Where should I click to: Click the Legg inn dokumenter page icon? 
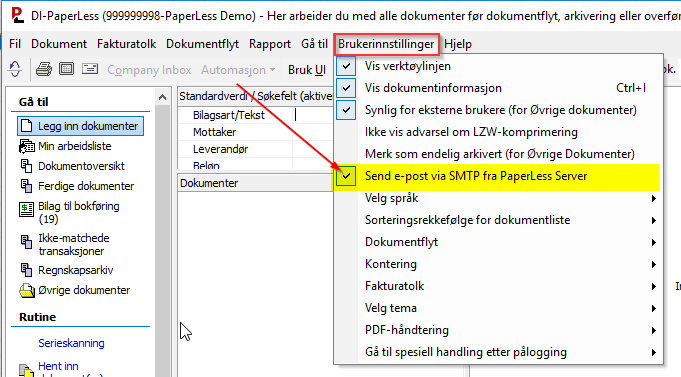(x=26, y=126)
